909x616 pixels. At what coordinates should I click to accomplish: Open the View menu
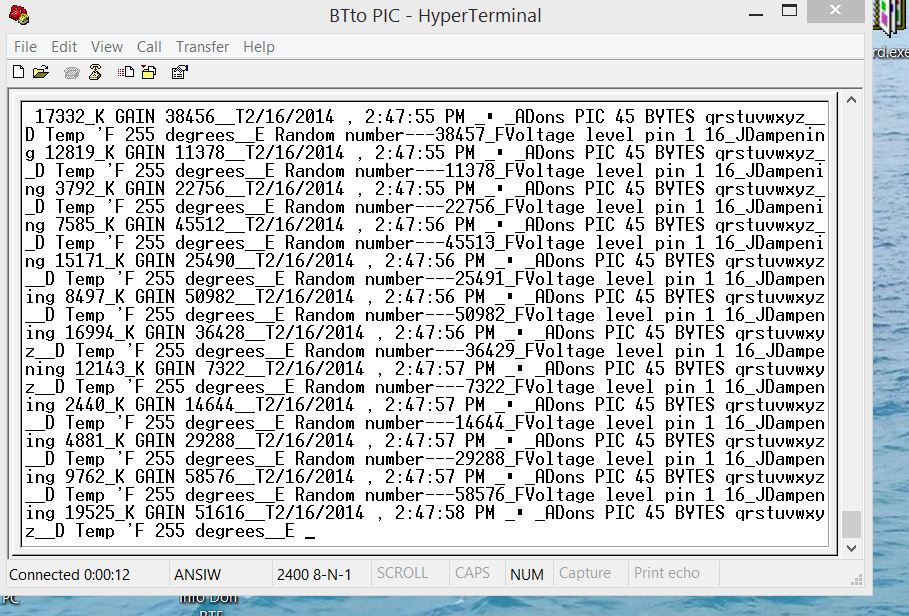107,47
